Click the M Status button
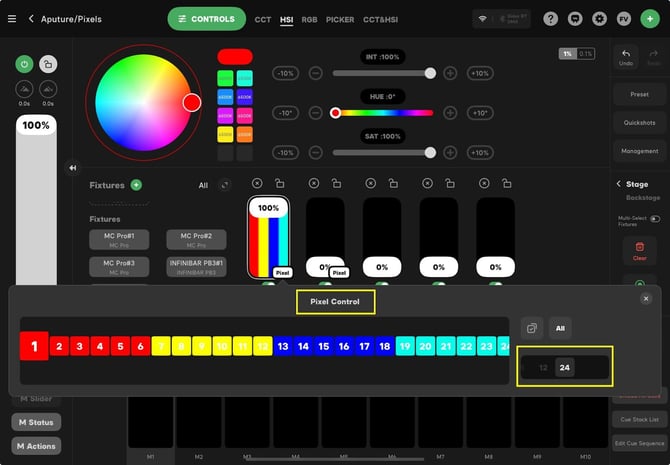670x465 pixels. pyautogui.click(x=36, y=422)
